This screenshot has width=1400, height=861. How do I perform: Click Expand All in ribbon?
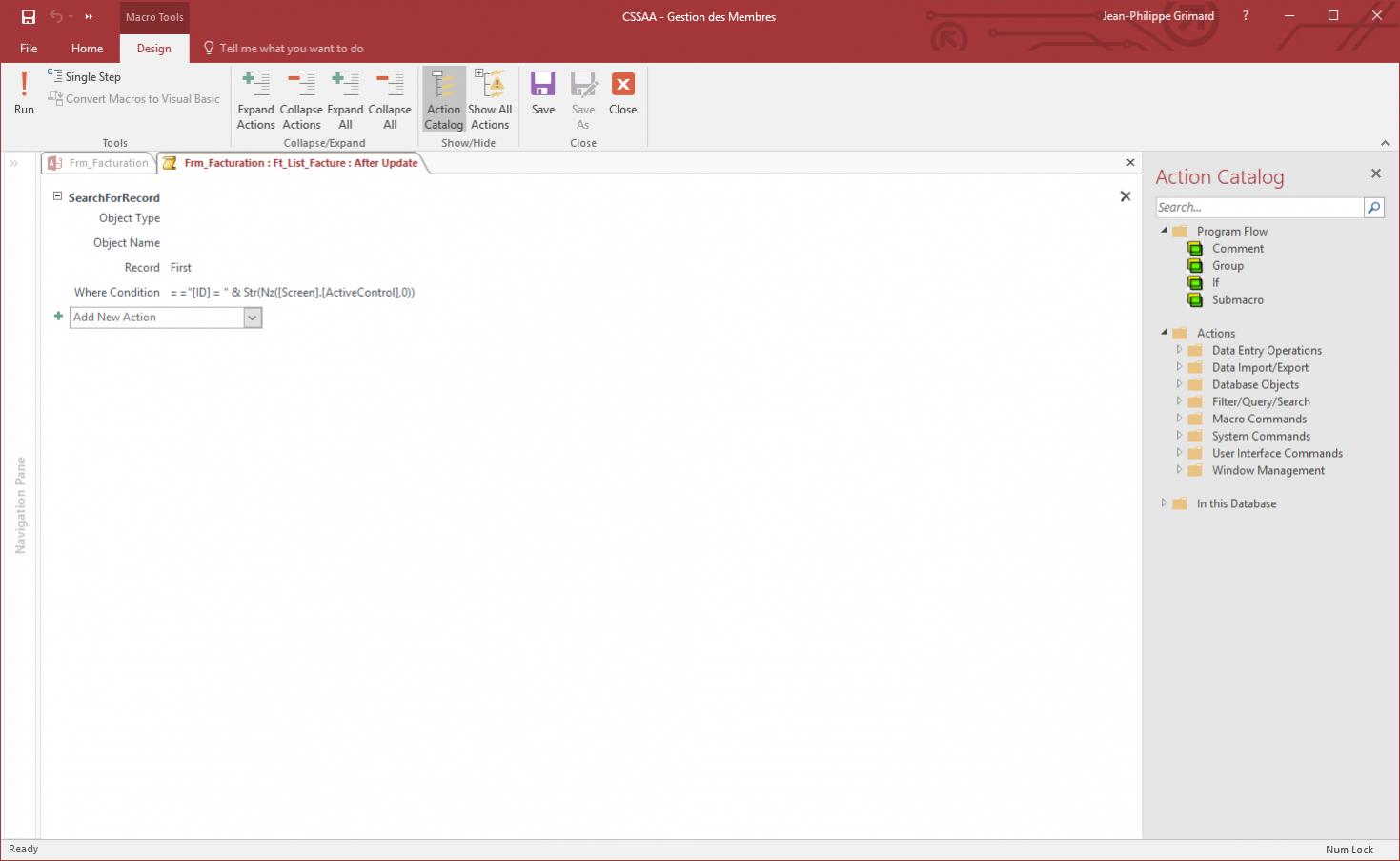(345, 99)
